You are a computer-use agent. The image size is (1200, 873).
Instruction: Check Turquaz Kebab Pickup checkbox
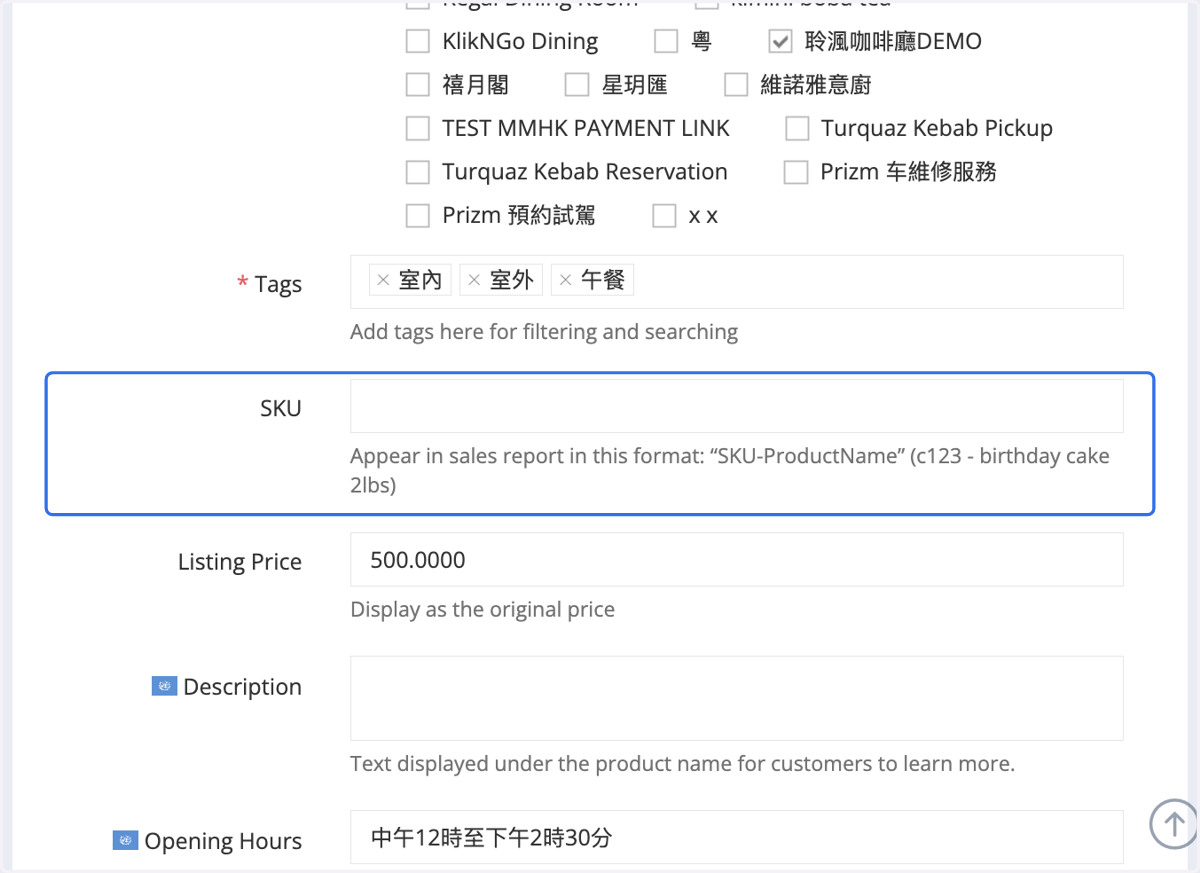(797, 129)
